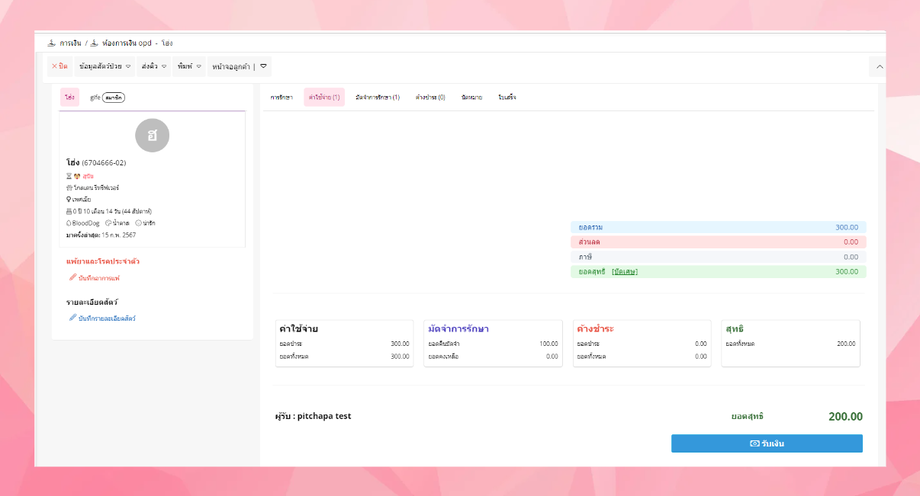
Task: Click the birthday cake age icon
Action: [69, 211]
